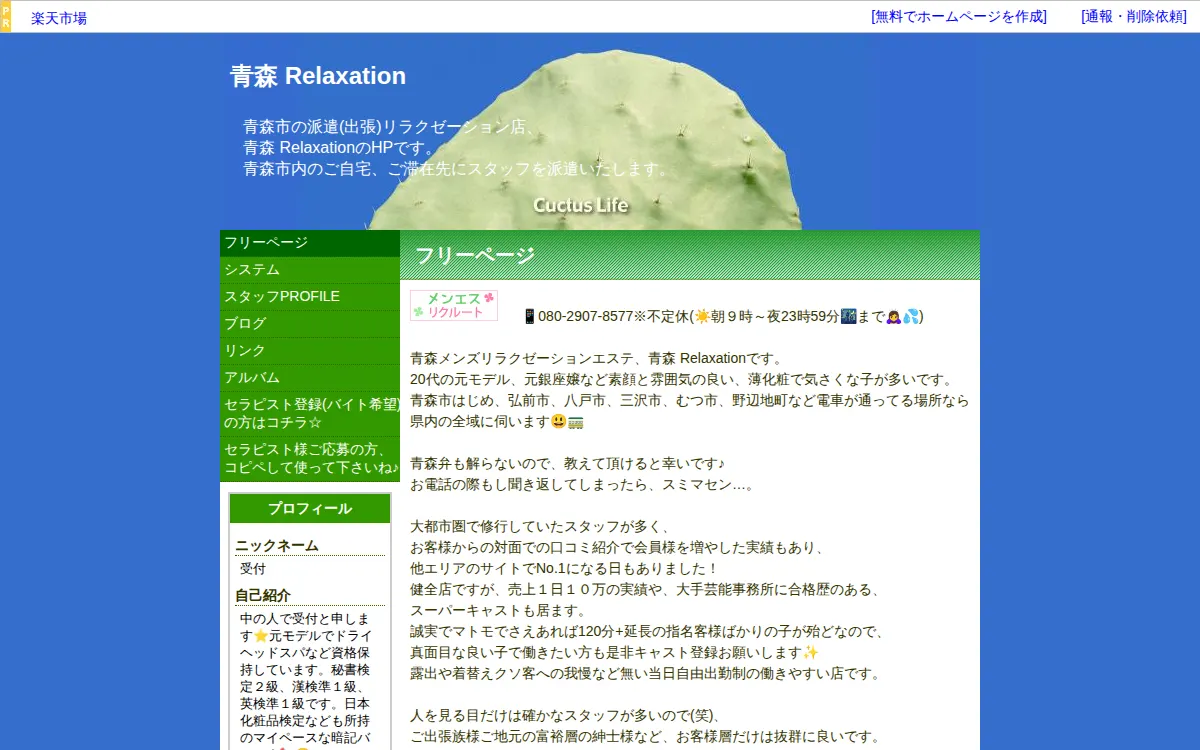Click 無料でホームページを作成 link
The image size is (1200, 750).
[x=959, y=17]
